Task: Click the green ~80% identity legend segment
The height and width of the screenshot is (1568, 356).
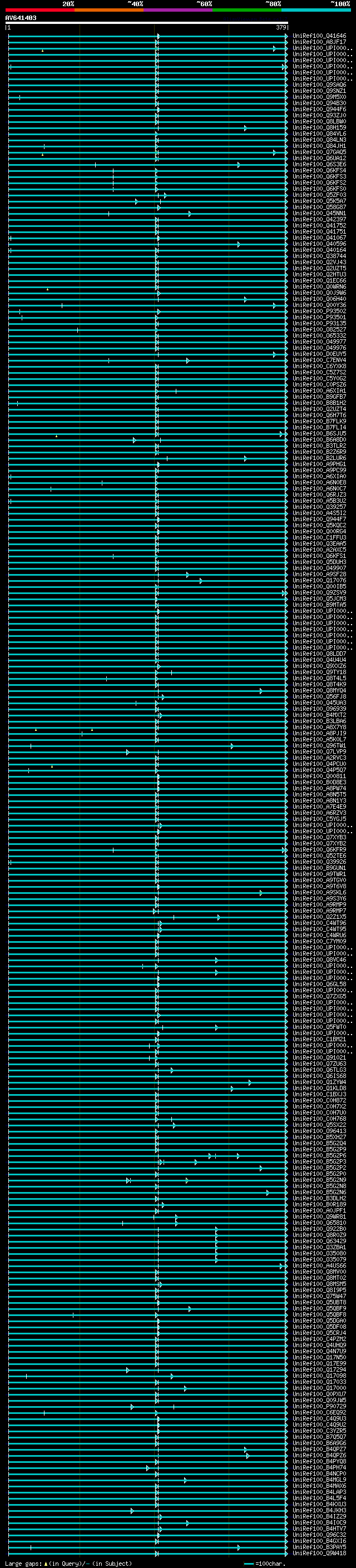Action: (247, 11)
